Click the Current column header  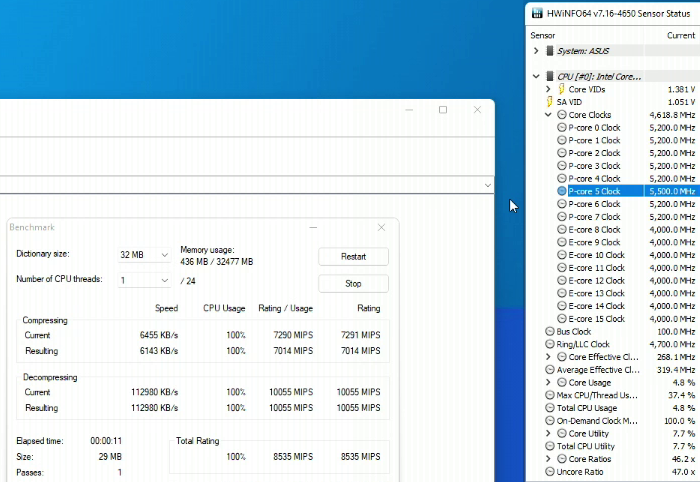point(680,35)
